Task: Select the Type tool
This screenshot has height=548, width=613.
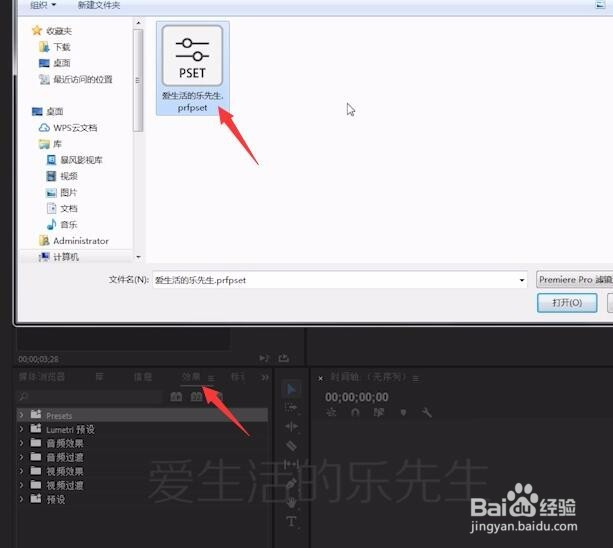Action: 291,521
